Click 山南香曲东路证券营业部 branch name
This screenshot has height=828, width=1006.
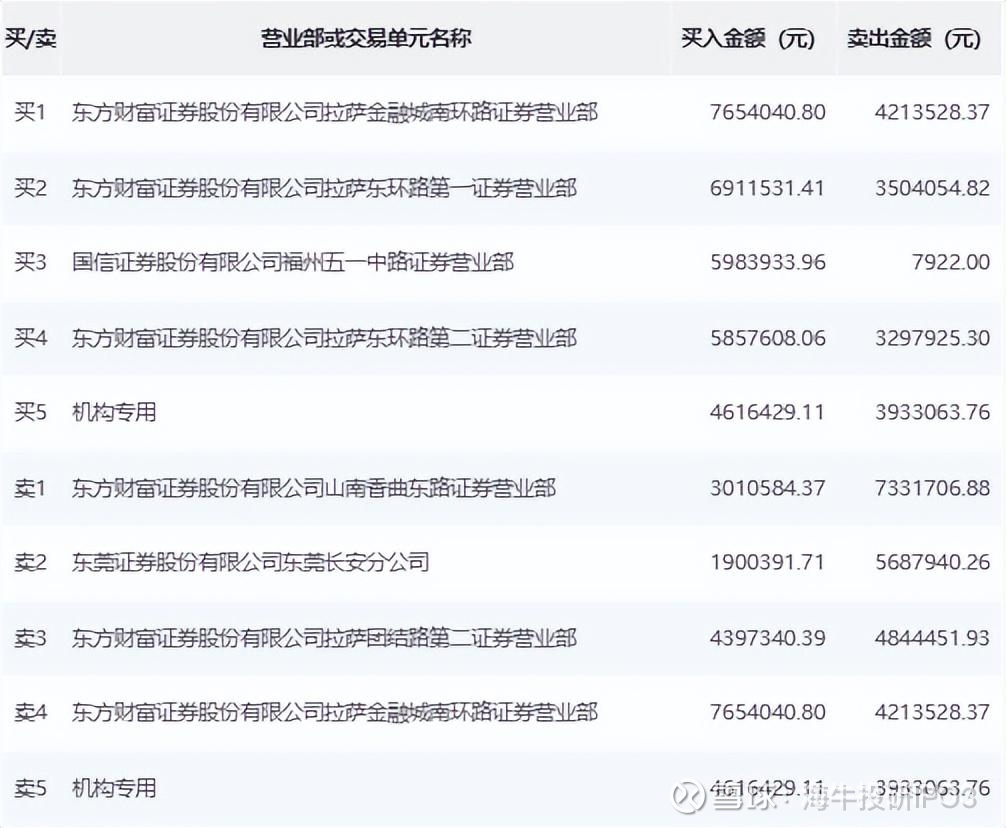click(x=314, y=488)
